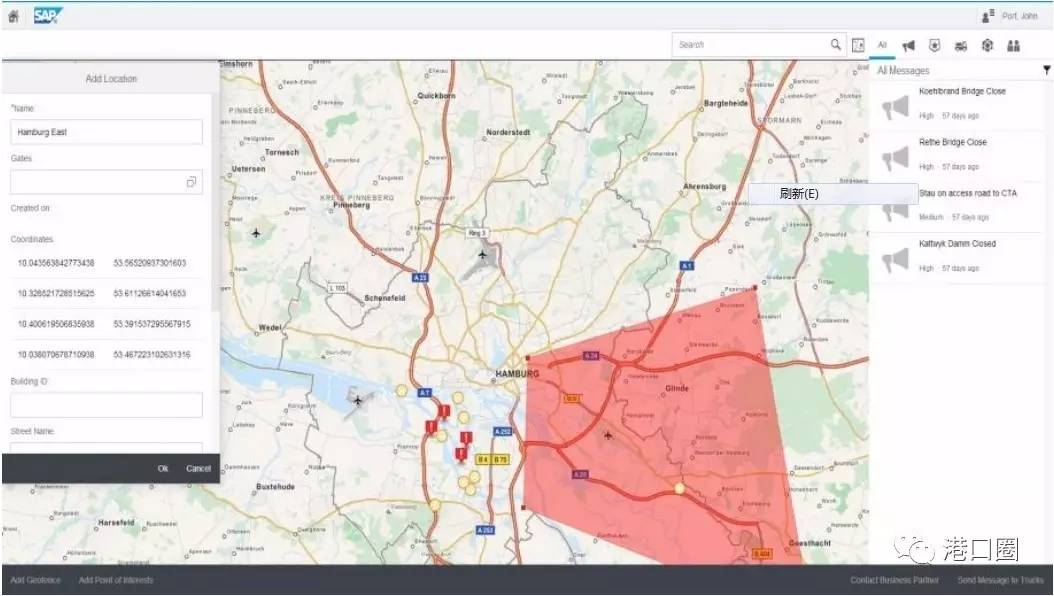This screenshot has height=596, width=1054.
Task: Select the shield badge filter icon
Action: (934, 45)
